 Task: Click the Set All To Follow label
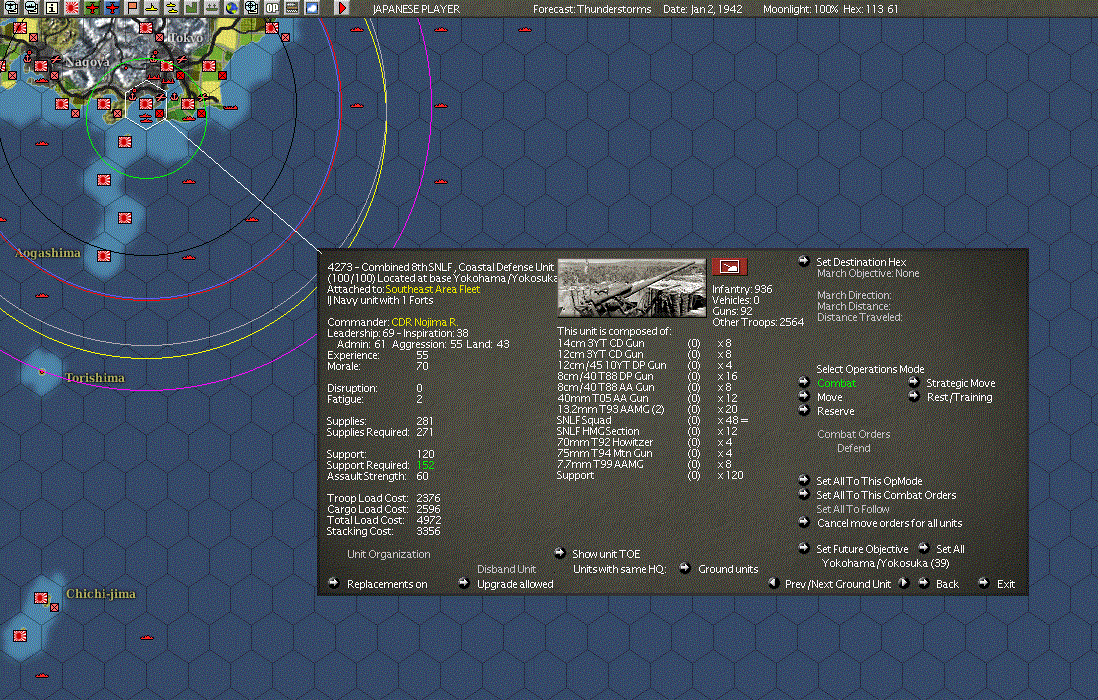tap(852, 509)
